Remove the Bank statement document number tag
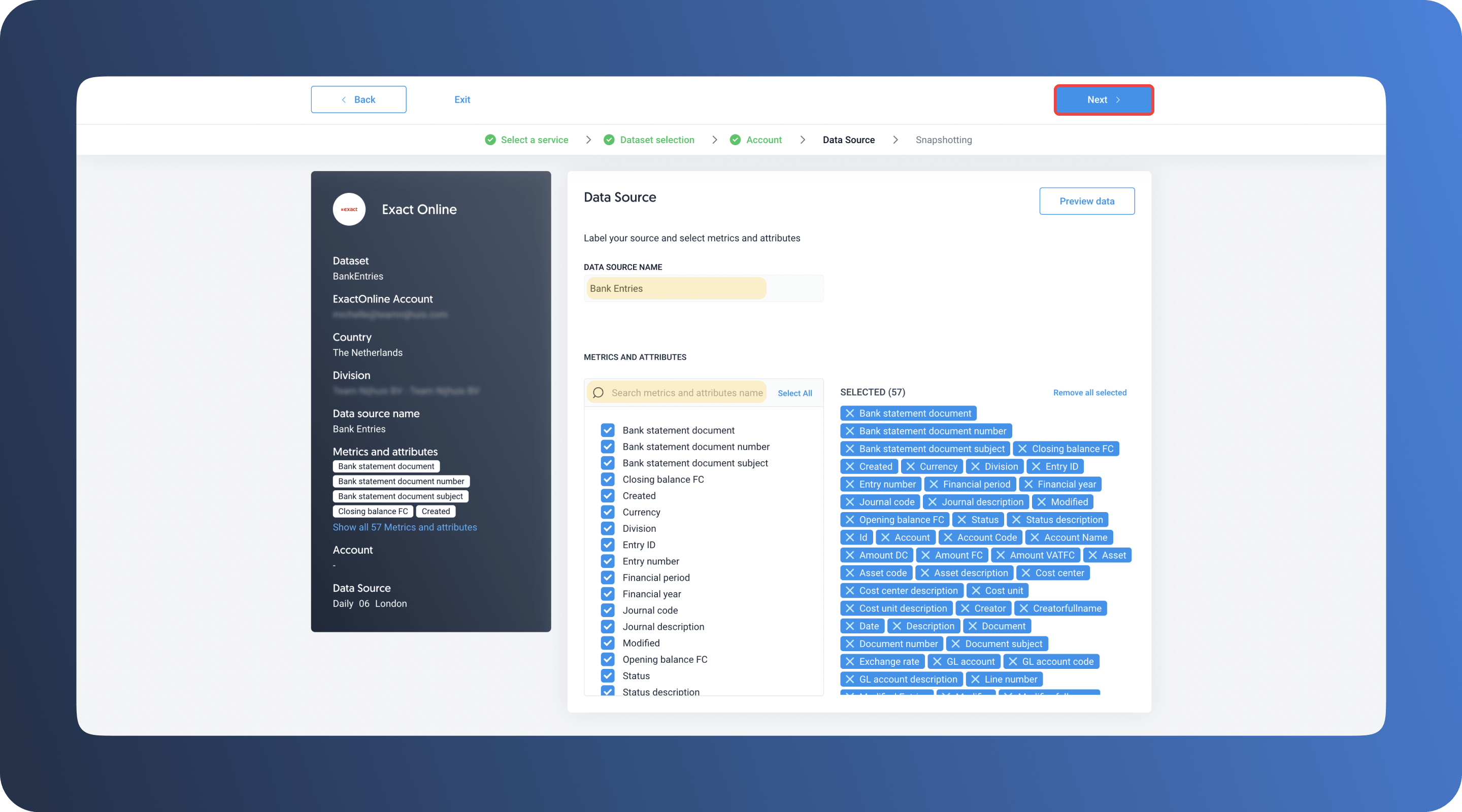The width and height of the screenshot is (1462, 812). click(x=850, y=431)
